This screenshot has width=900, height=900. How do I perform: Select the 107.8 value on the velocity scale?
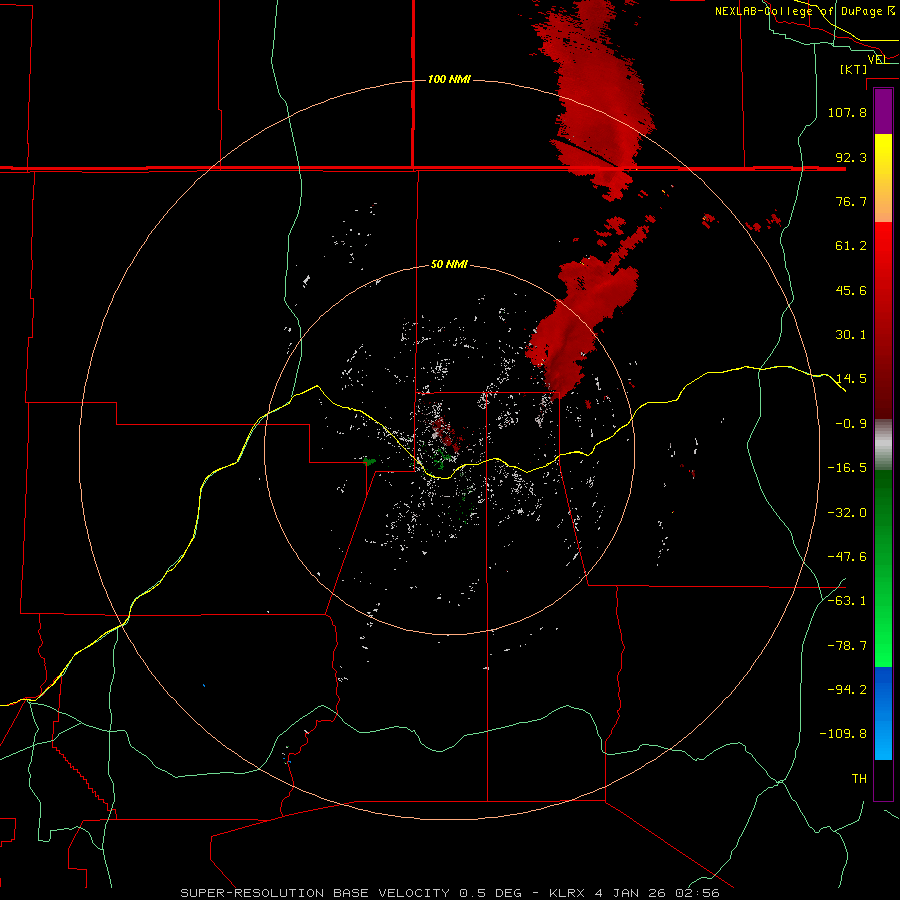[847, 112]
